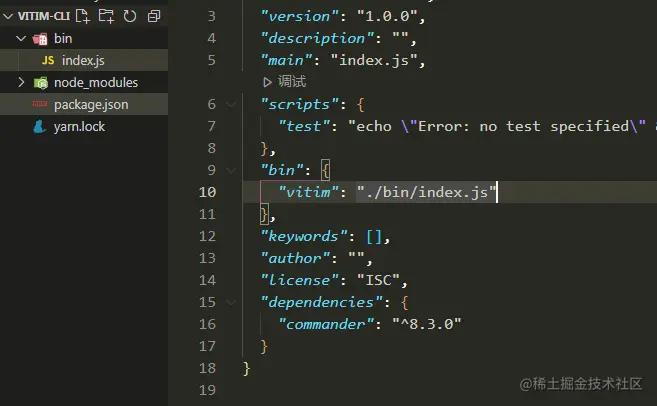This screenshot has height=406, width=657.
Task: Click the New Folder icon in explorer header
Action: pos(106,16)
